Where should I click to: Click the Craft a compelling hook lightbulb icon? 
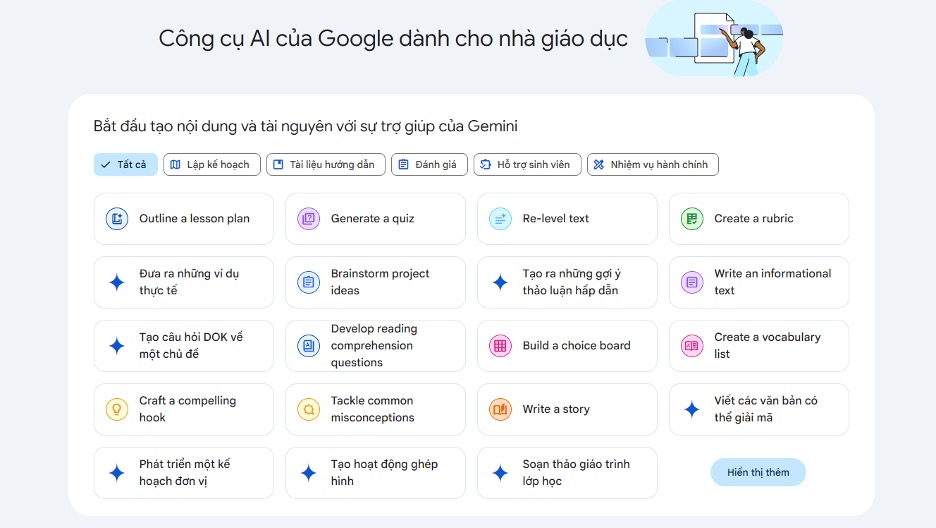[117, 409]
